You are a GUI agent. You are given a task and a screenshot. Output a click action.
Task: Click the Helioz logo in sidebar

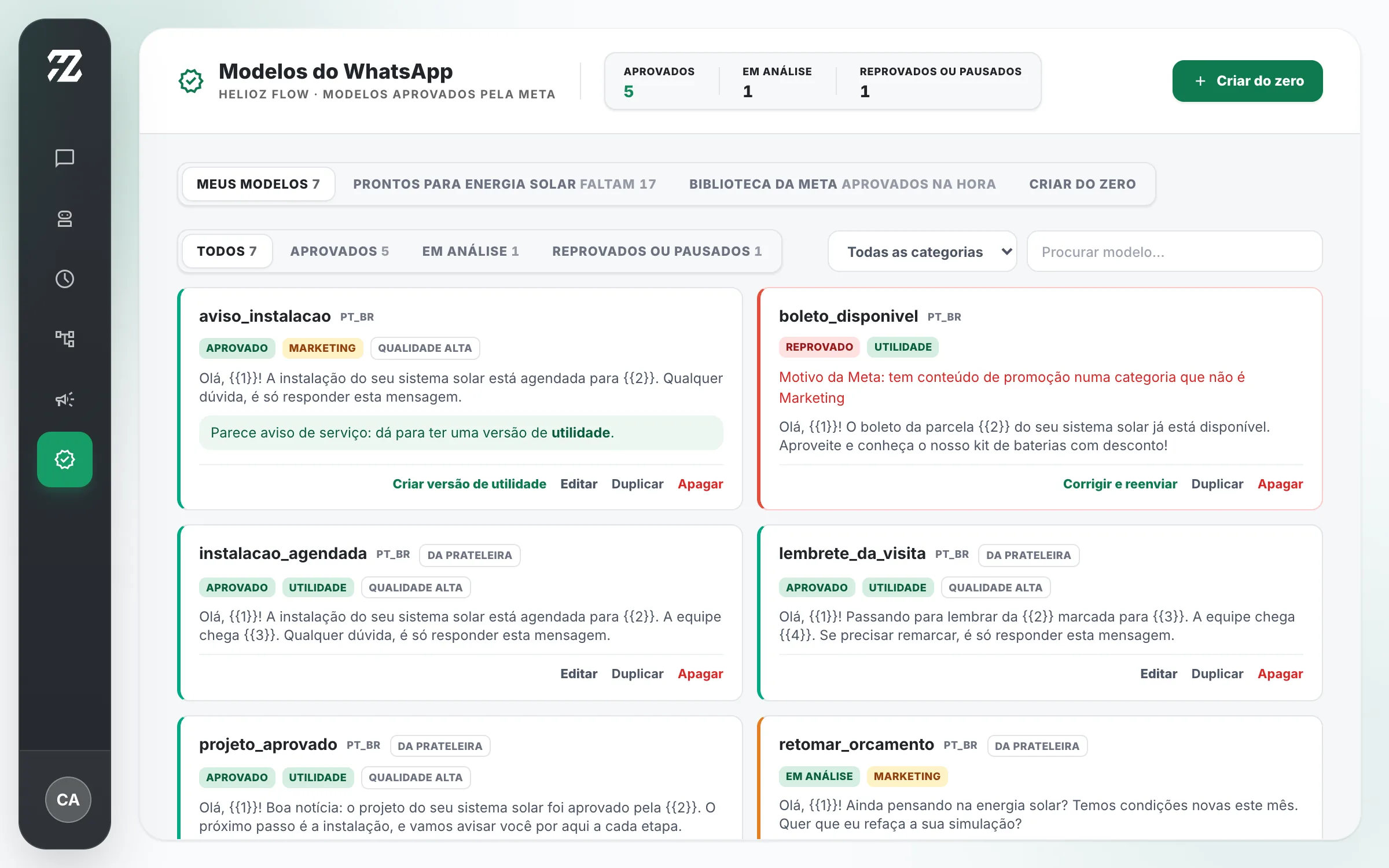(65, 66)
